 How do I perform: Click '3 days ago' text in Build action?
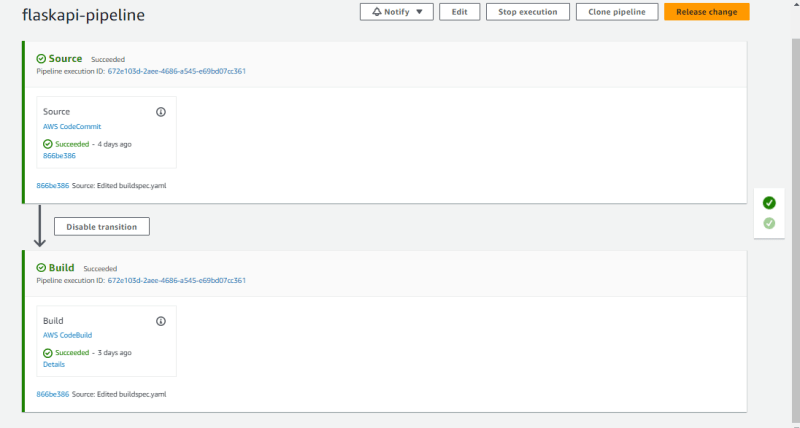pos(114,353)
